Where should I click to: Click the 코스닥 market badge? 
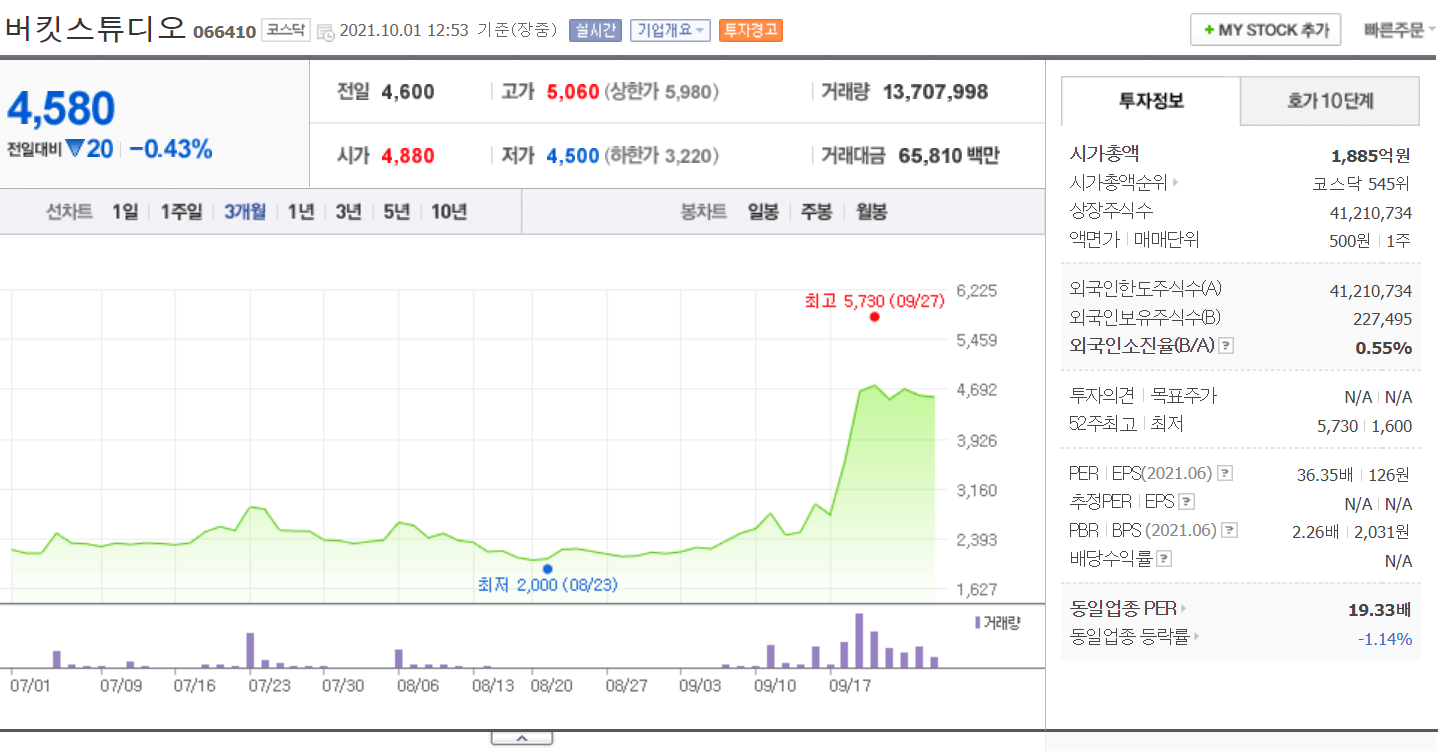click(286, 30)
